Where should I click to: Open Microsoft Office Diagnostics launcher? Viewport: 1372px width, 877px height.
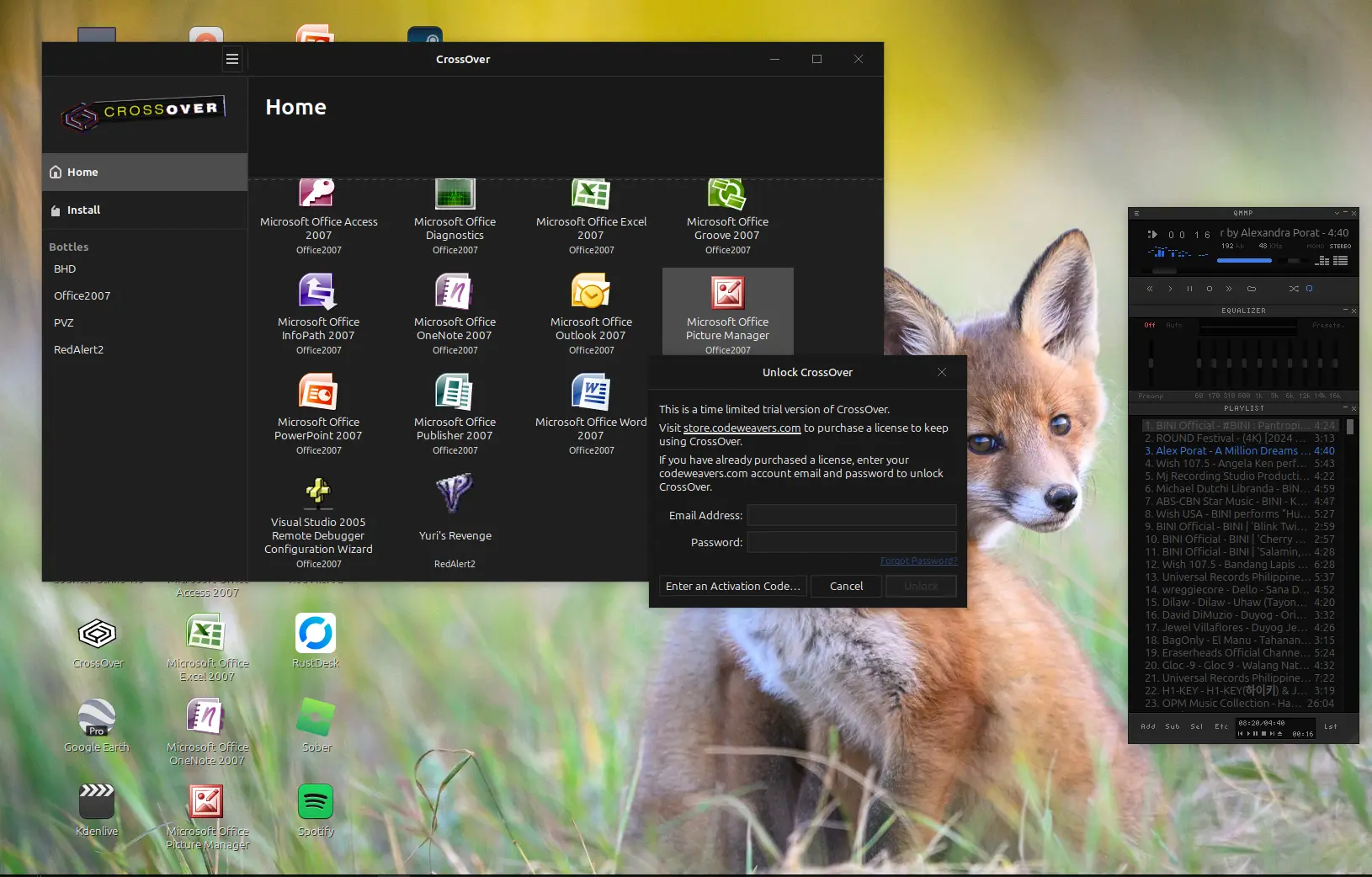pos(455,217)
